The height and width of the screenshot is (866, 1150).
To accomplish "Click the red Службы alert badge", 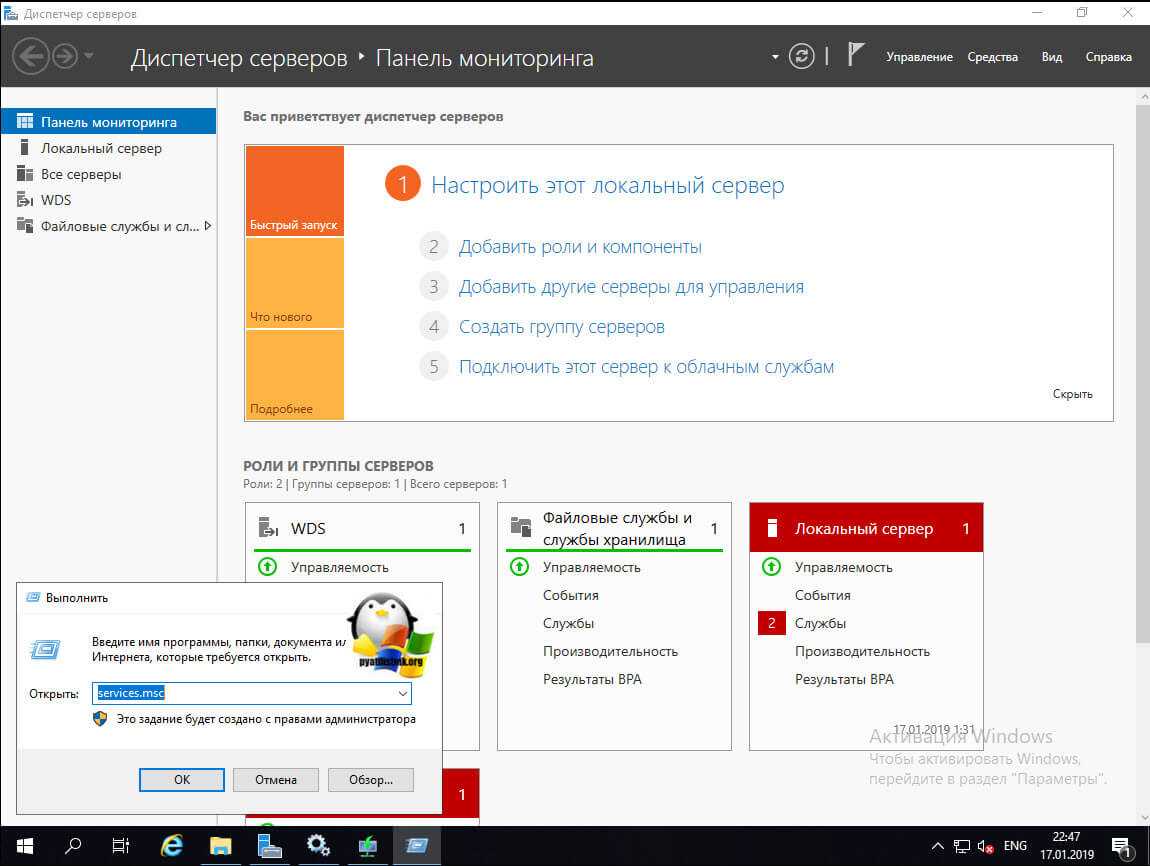I will pos(771,623).
